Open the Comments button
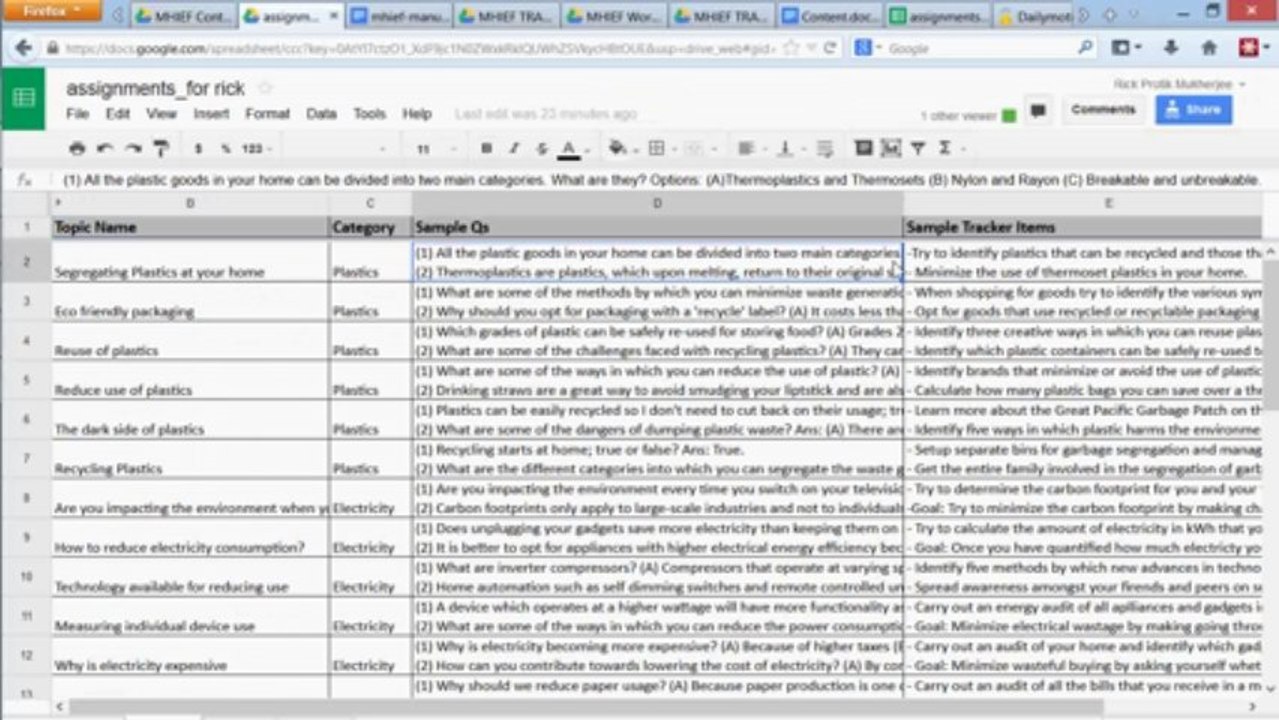This screenshot has height=720, width=1279. click(1103, 110)
